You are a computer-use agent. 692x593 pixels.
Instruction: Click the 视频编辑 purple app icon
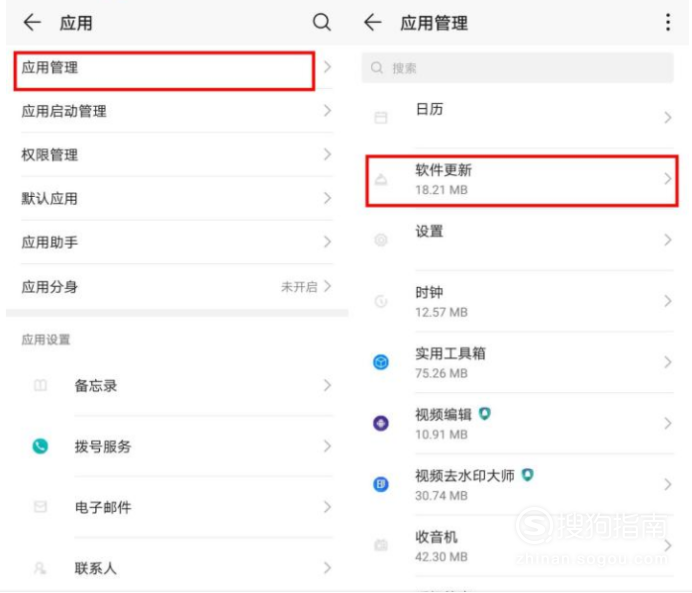point(380,423)
